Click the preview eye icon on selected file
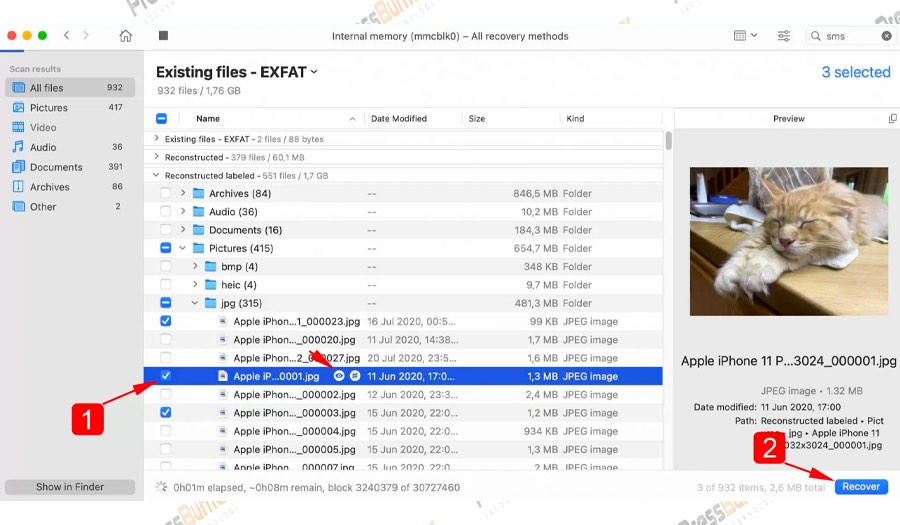The width and height of the screenshot is (900, 525). (339, 377)
